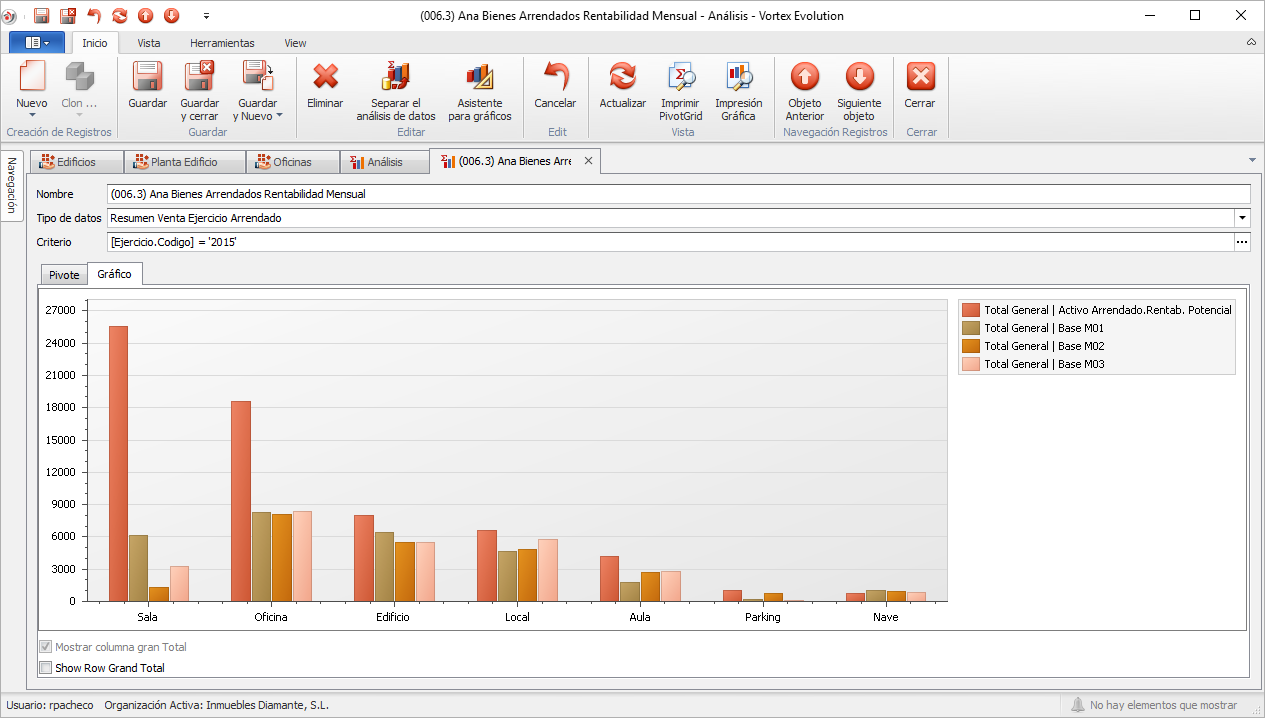Click the Actualizar refresh icon

[x=622, y=77]
